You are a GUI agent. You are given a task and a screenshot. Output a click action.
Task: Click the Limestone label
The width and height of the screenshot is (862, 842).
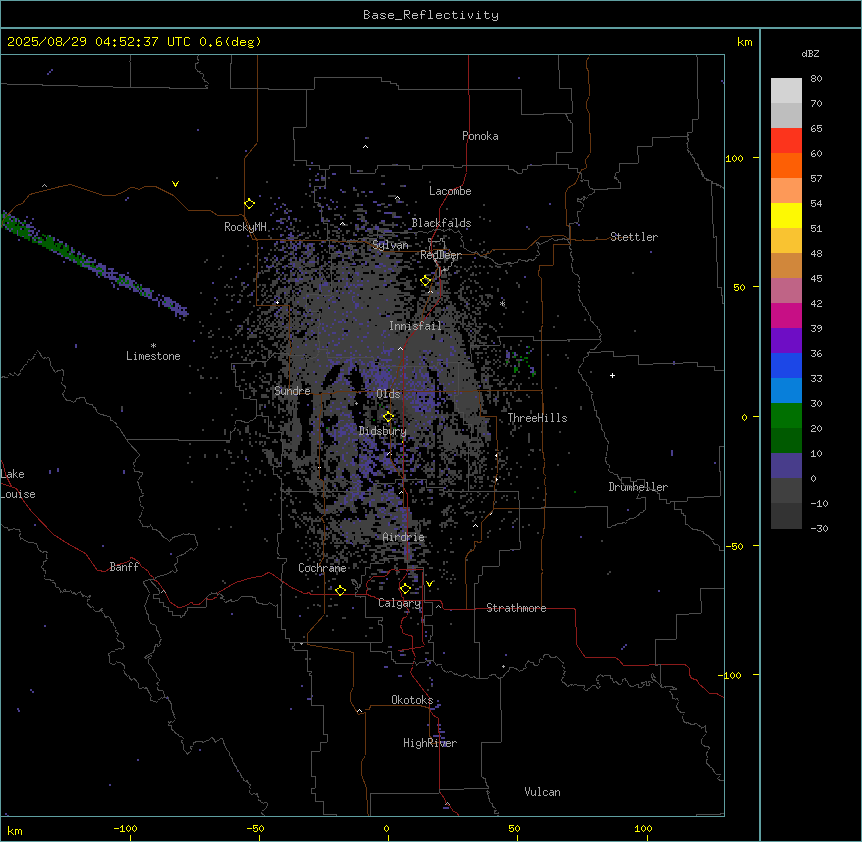click(x=153, y=356)
